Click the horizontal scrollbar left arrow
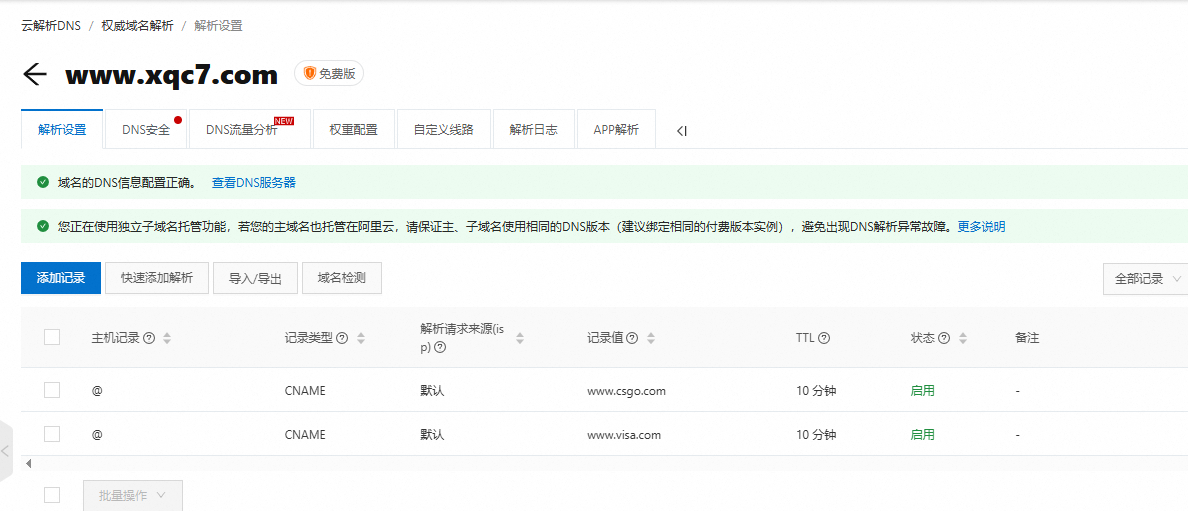Viewport: 1188px width, 511px height. click(28, 463)
